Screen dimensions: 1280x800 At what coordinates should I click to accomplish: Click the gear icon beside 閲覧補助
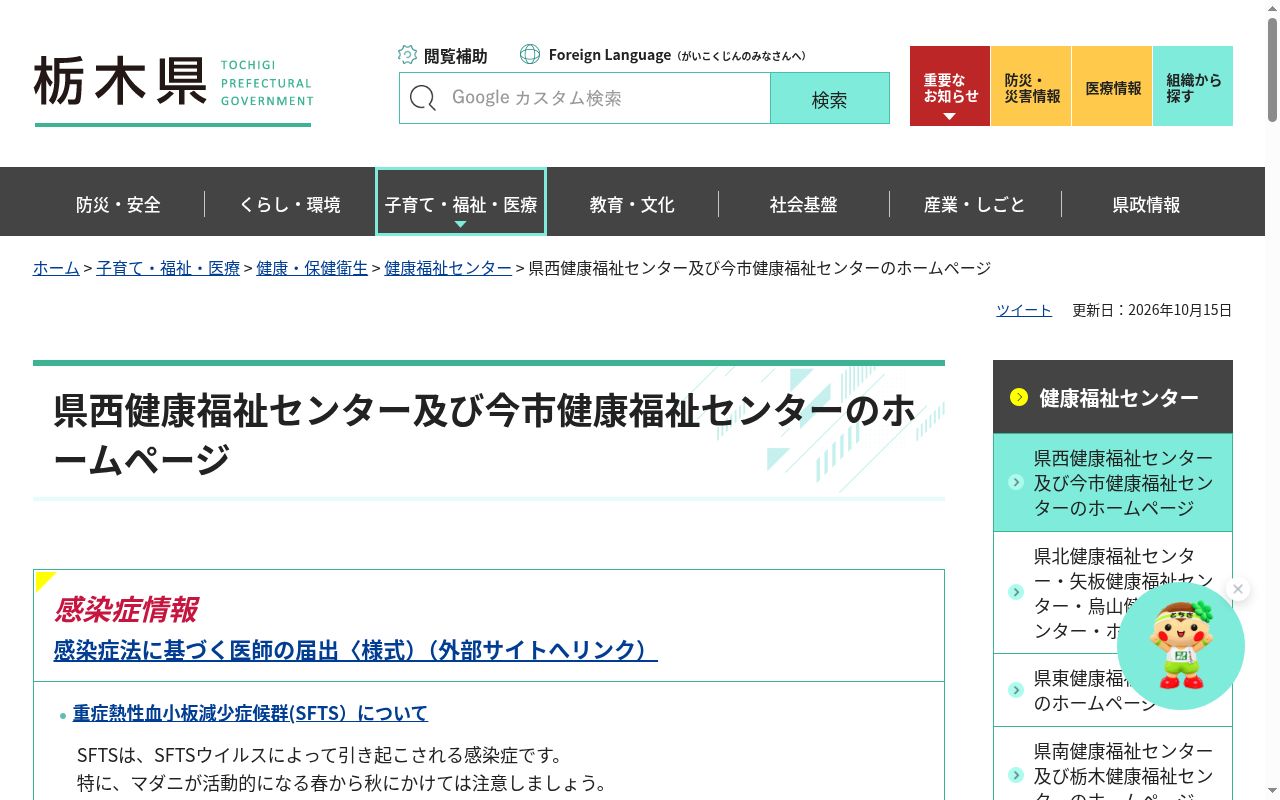(407, 55)
